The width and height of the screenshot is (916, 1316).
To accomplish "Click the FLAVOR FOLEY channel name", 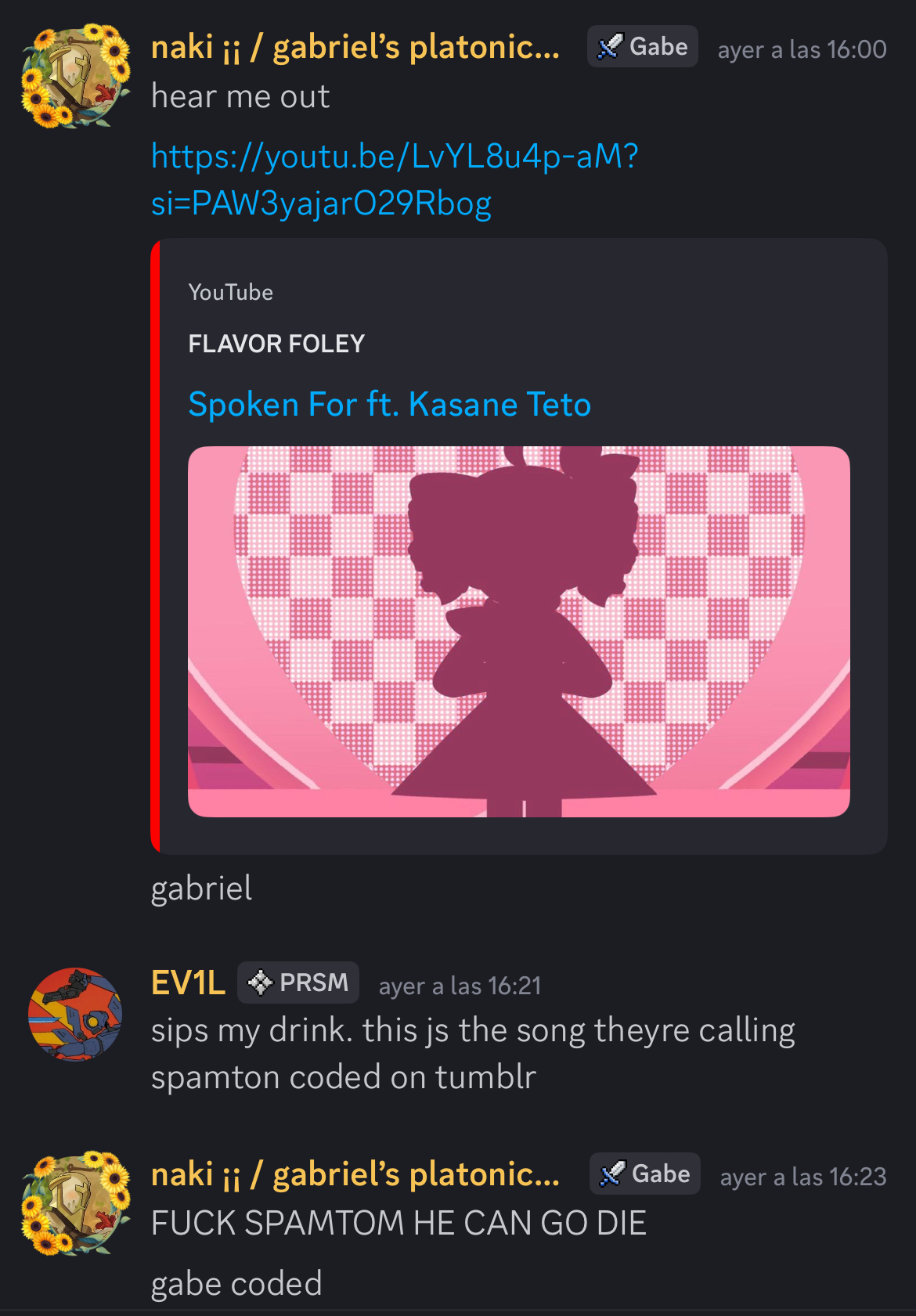I will (x=276, y=344).
